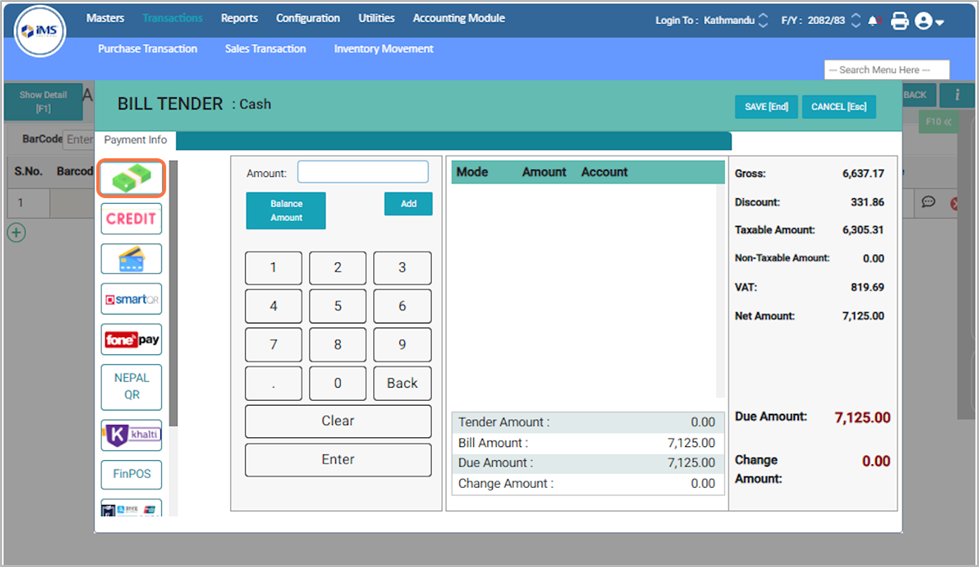Open Sales Transaction submenu
The image size is (979, 567).
pyautogui.click(x=265, y=48)
